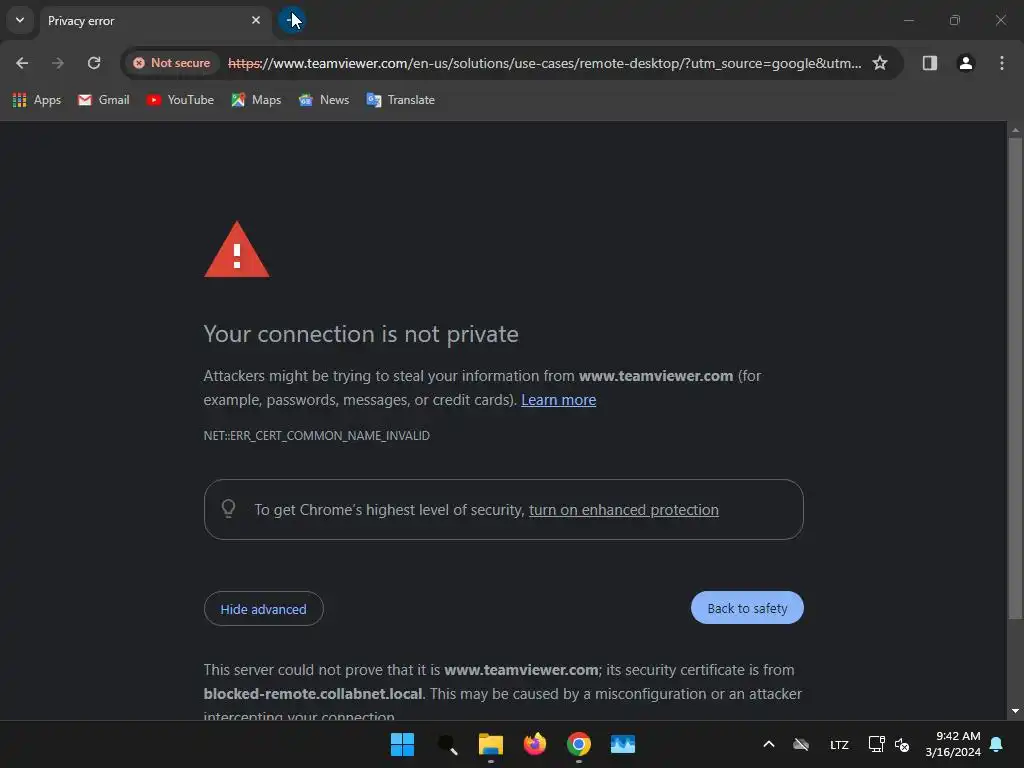Click turn on enhanced protection link
Viewport: 1024px width, 768px height.
(624, 509)
